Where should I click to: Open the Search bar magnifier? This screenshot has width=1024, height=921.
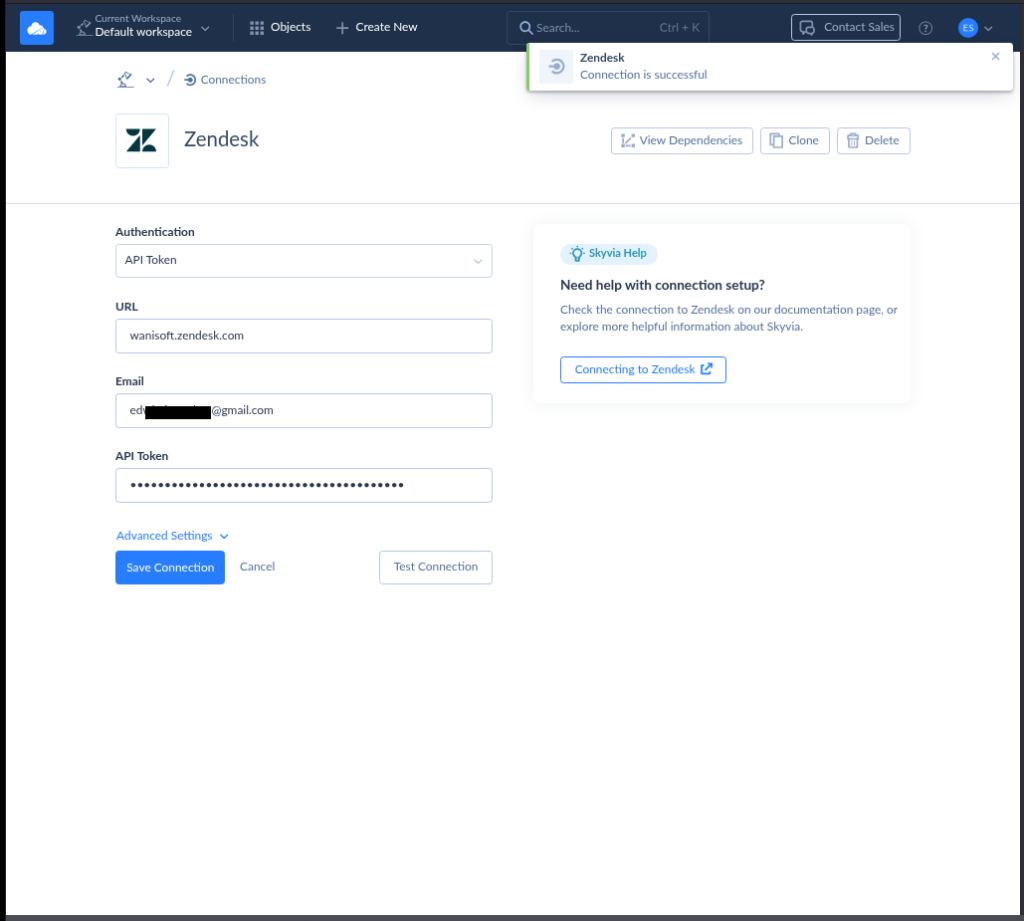click(x=527, y=27)
